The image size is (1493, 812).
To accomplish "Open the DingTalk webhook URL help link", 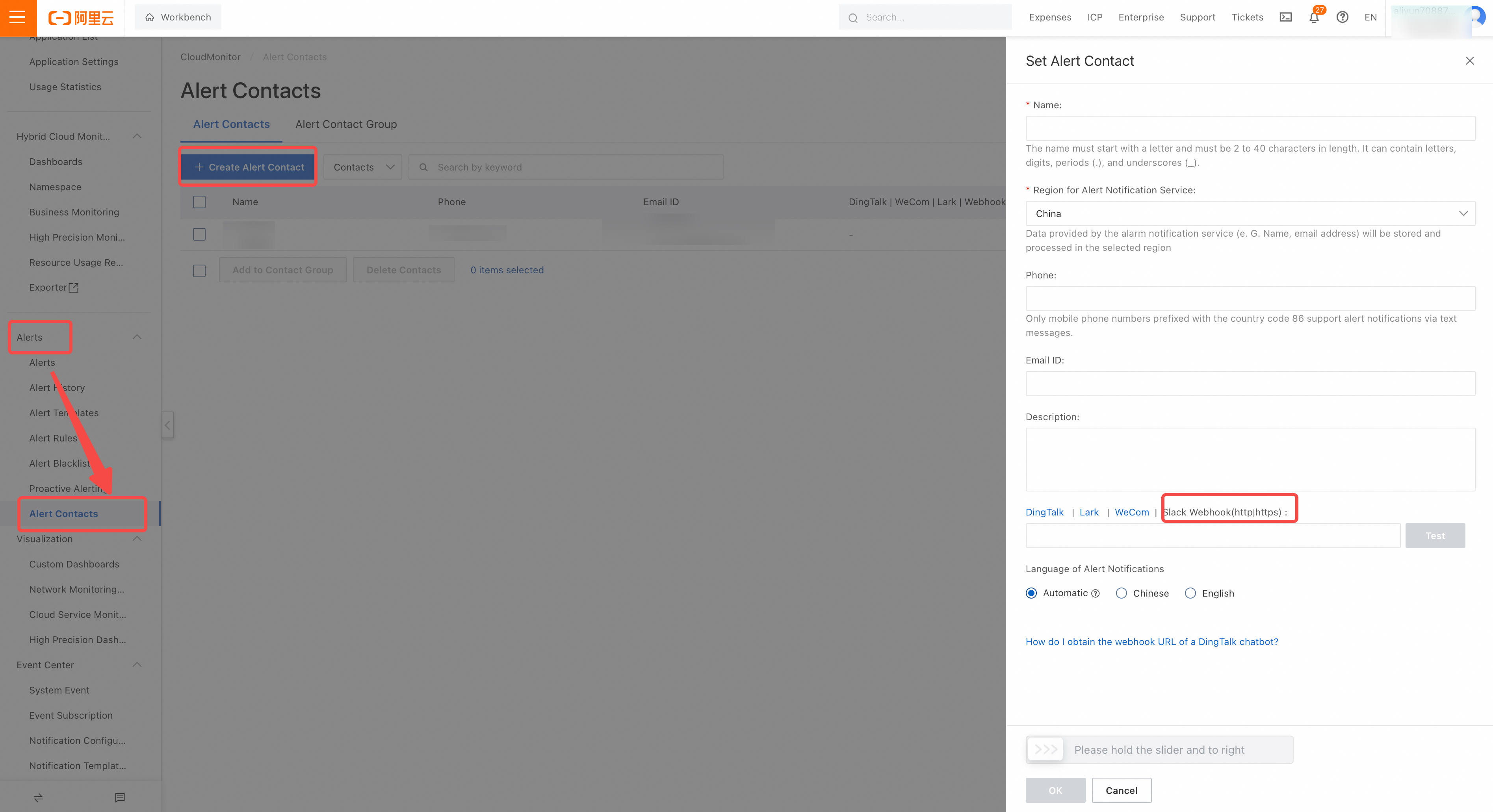I will coord(1151,642).
